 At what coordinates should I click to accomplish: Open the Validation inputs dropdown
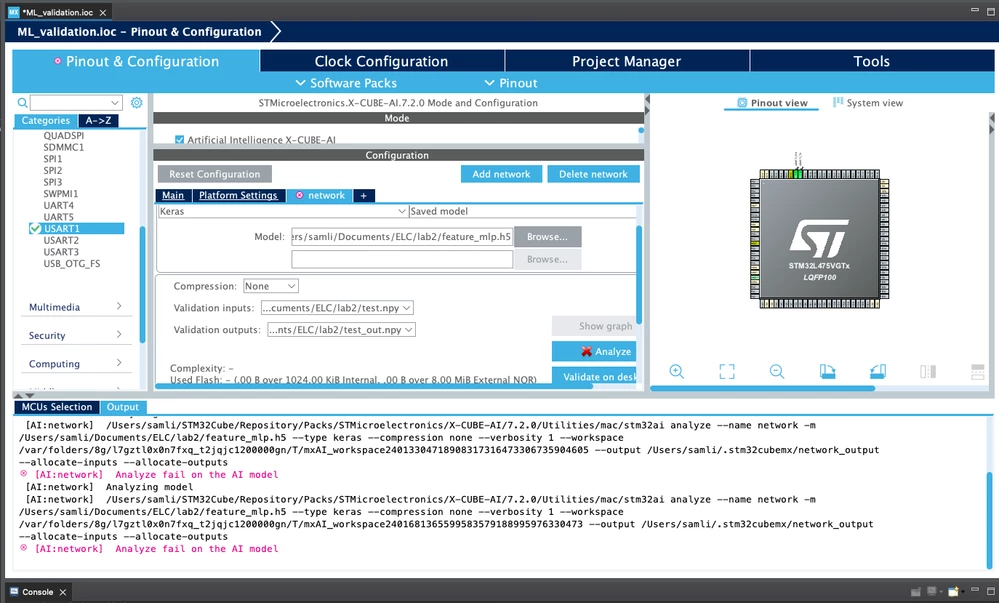tap(337, 308)
